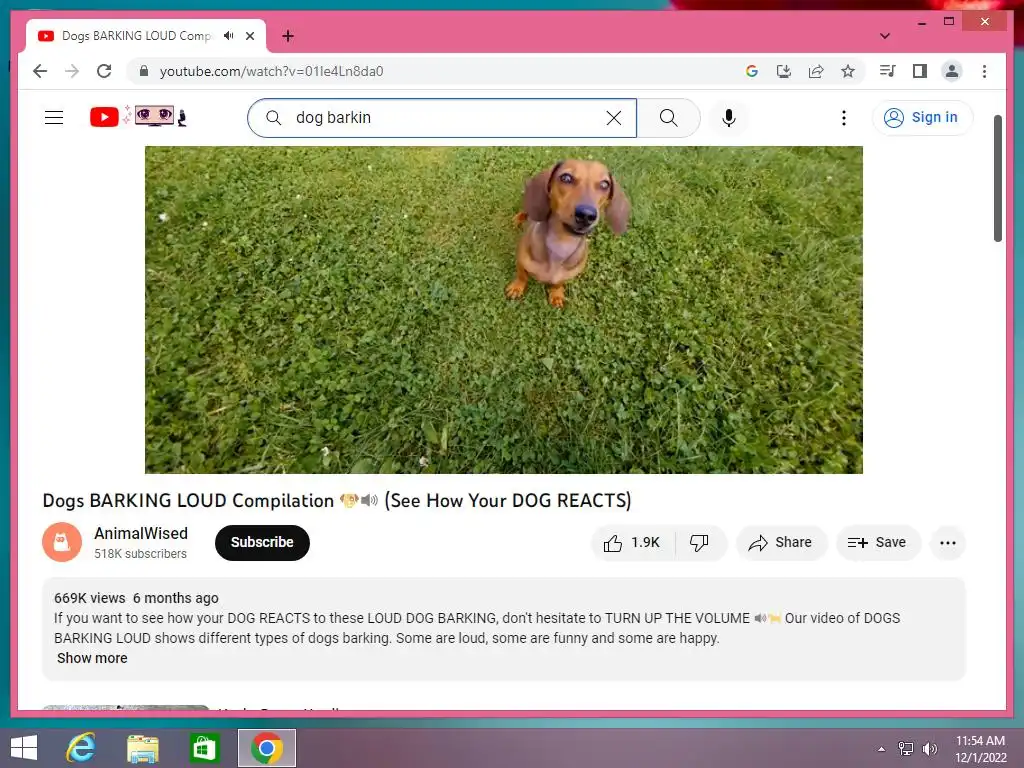Image resolution: width=1024 pixels, height=768 pixels.
Task: Open media controls in Chrome toolbar
Action: pyautogui.click(x=888, y=71)
